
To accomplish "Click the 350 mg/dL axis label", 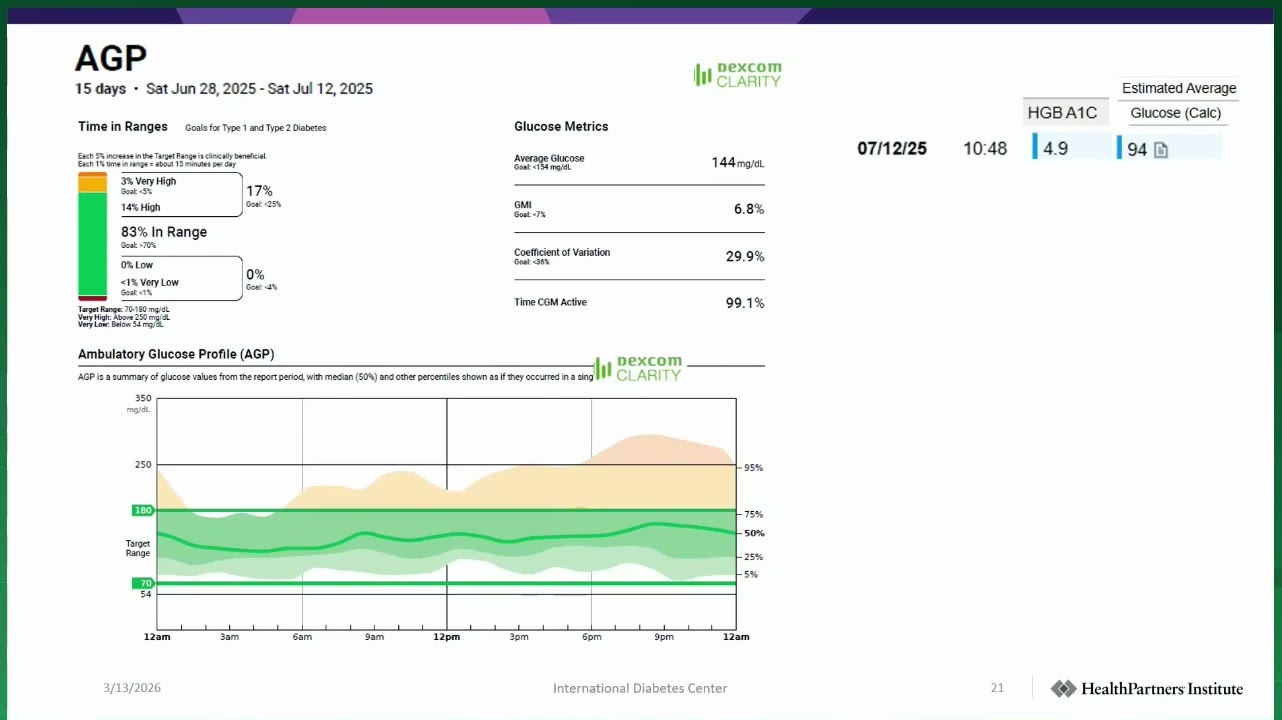I will 143,399.
